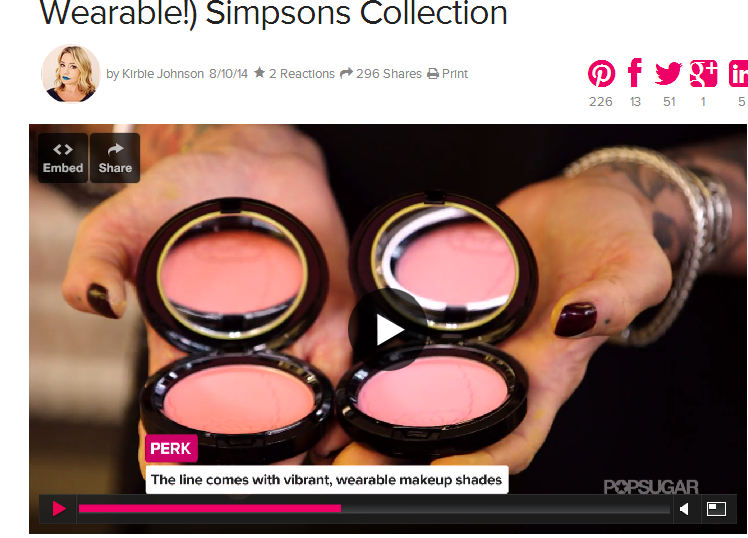The height and width of the screenshot is (538, 748).
Task: Open the video Share button
Action: (115, 158)
